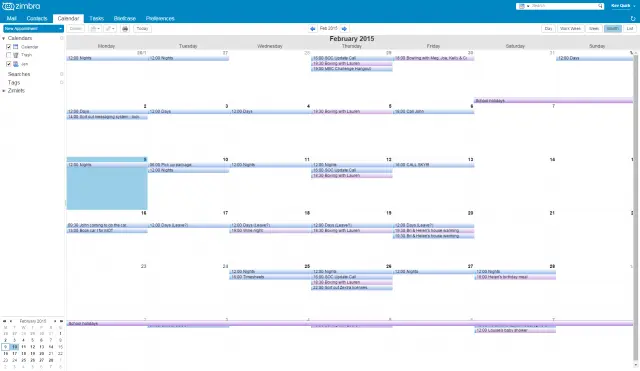
Task: Click the Tags options gear icon
Action: click(x=62, y=82)
